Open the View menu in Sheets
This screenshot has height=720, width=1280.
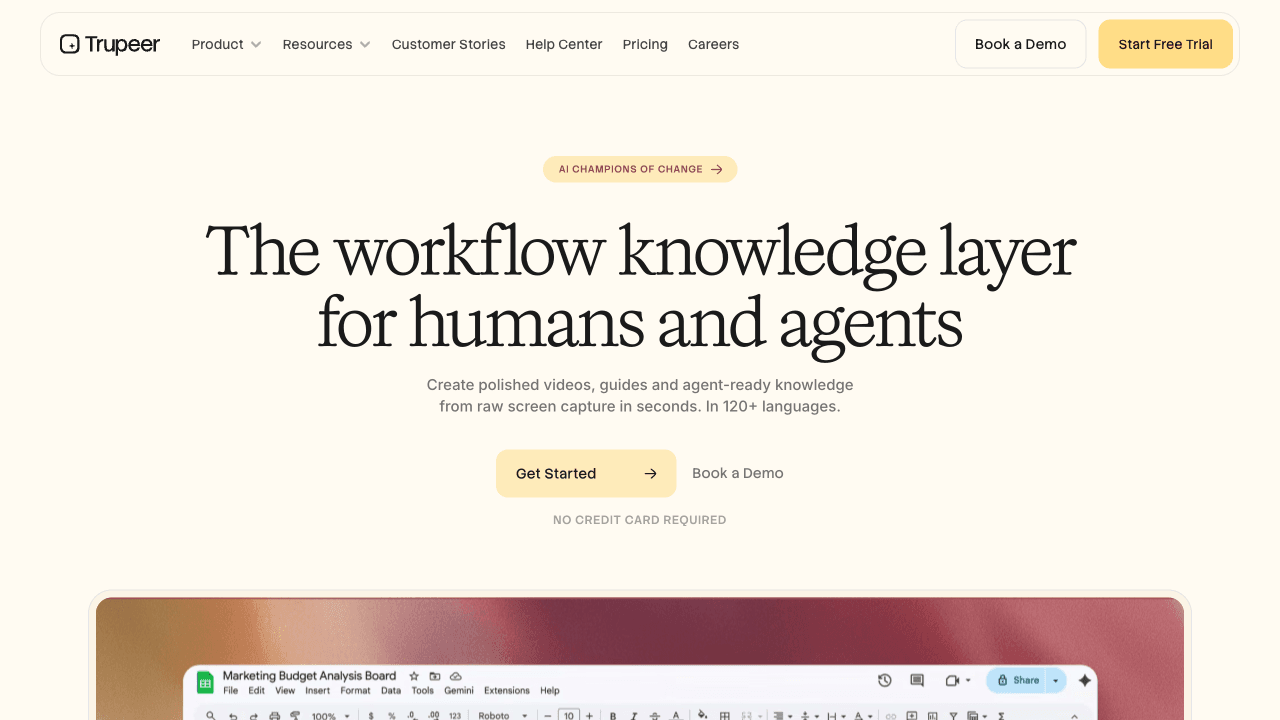285,691
